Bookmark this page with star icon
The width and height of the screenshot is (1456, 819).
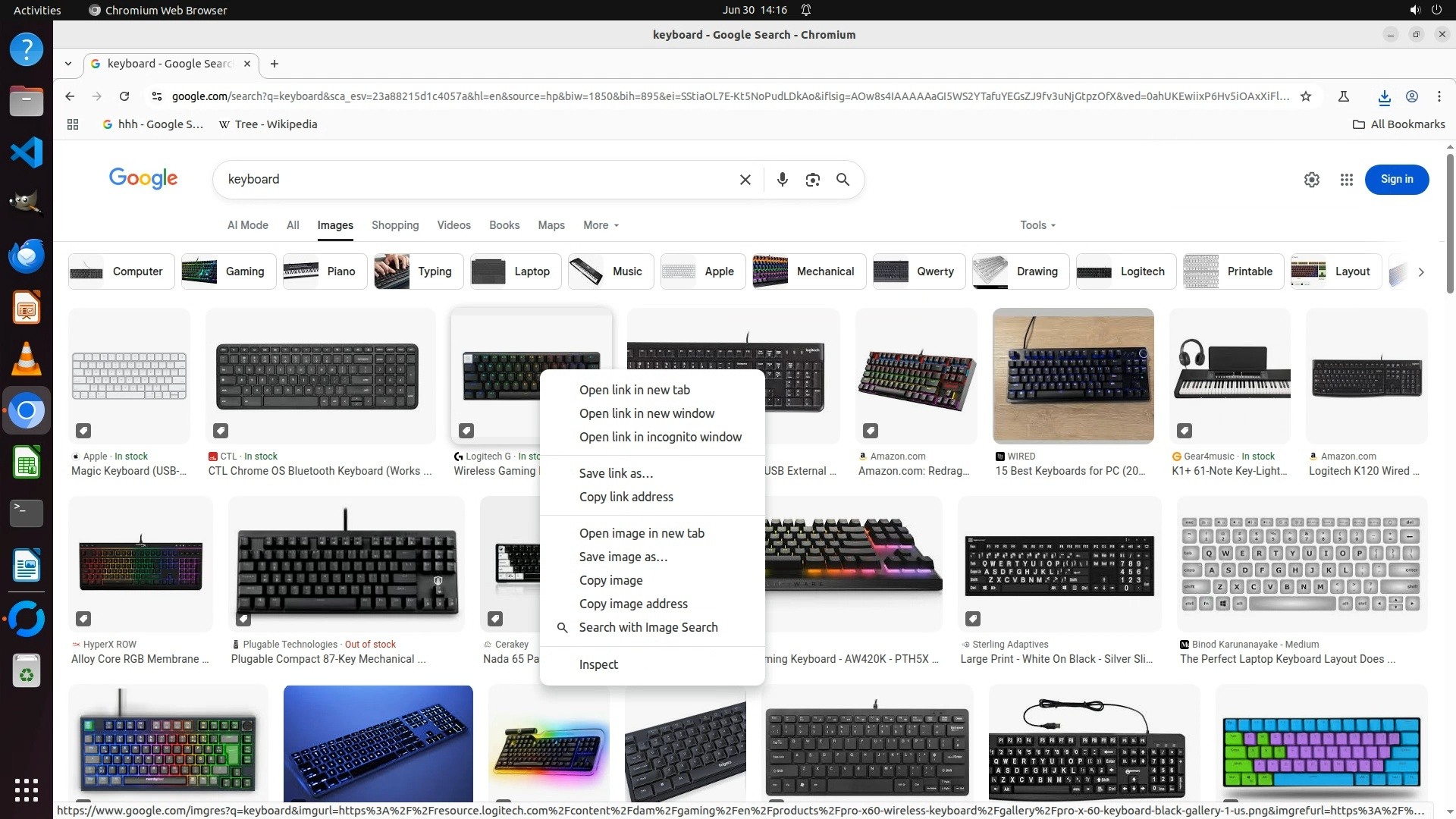tap(1305, 96)
